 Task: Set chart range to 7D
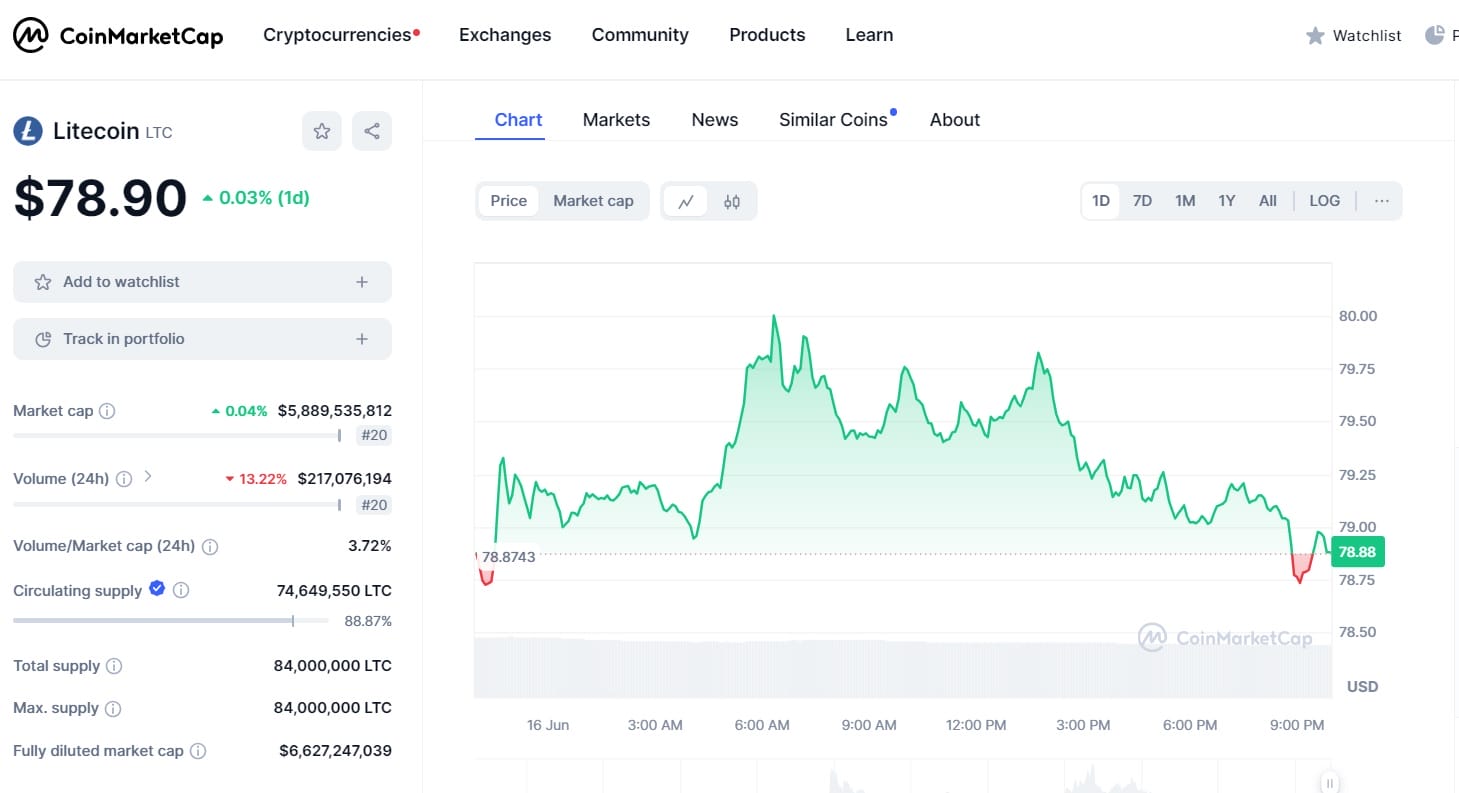click(1142, 201)
